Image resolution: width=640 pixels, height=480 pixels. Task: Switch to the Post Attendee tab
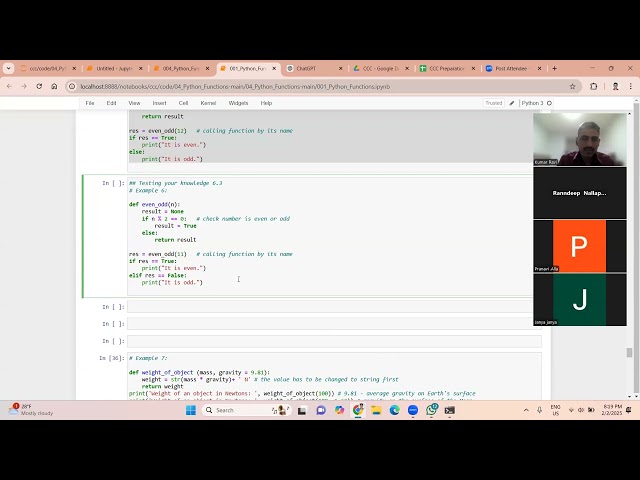[x=511, y=69]
